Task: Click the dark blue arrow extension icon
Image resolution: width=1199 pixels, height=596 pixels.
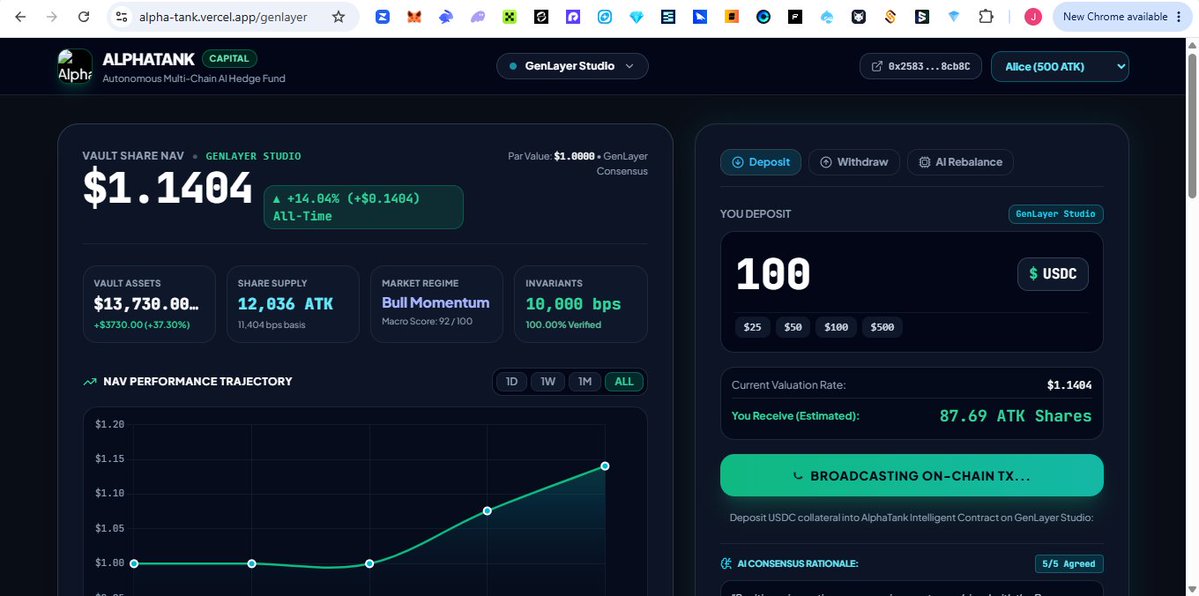Action: [x=700, y=16]
